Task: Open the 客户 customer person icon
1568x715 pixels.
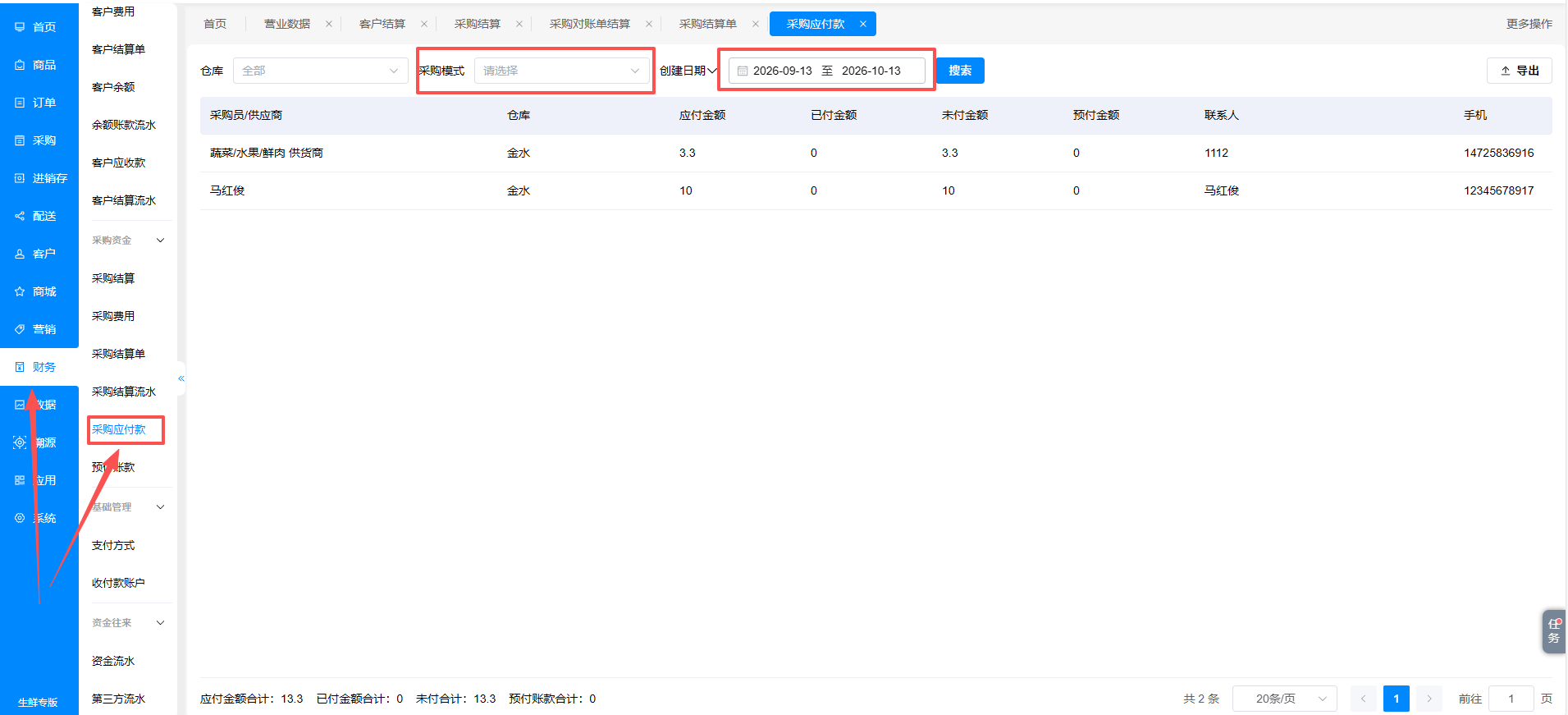Action: (20, 254)
